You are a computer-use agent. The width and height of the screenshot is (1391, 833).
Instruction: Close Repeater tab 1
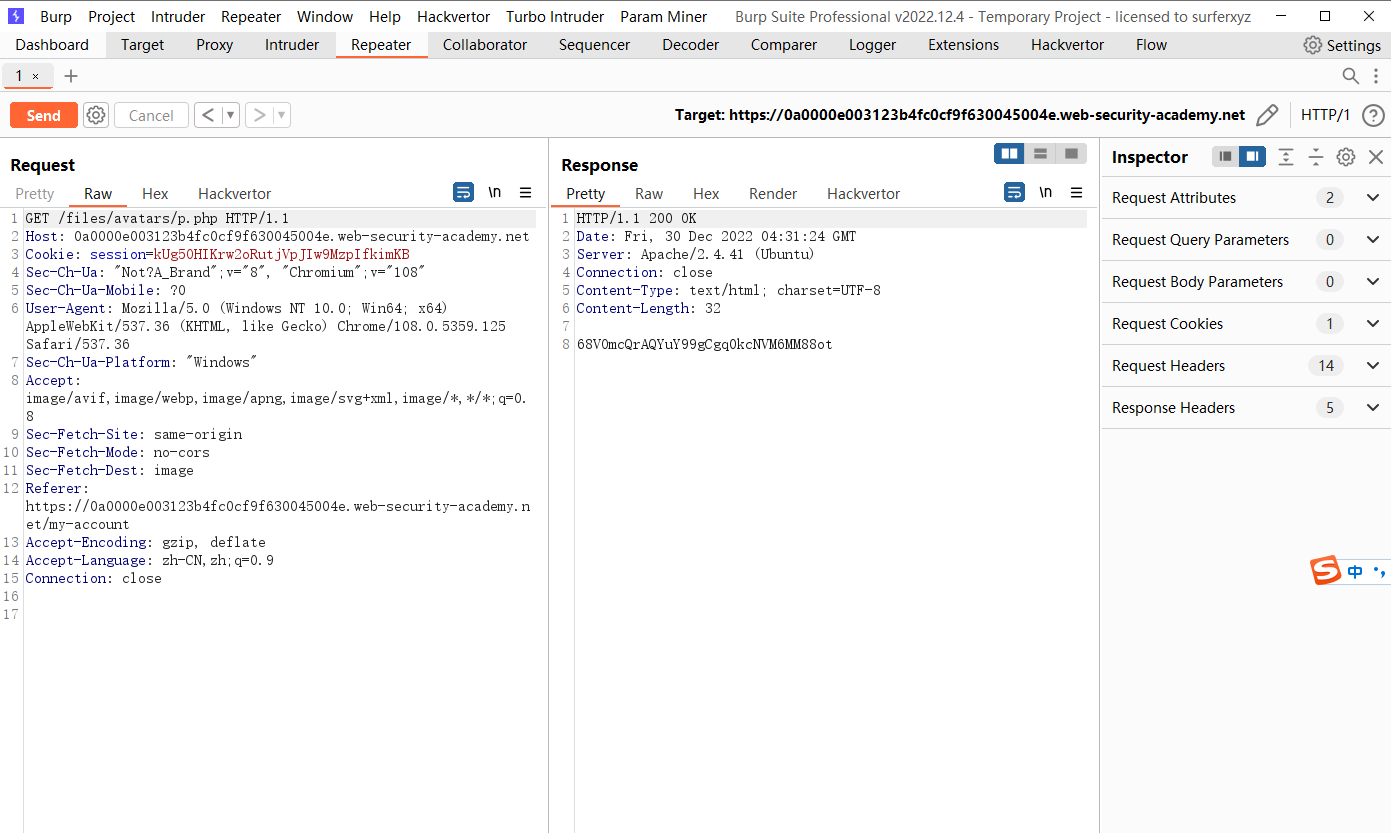point(36,76)
